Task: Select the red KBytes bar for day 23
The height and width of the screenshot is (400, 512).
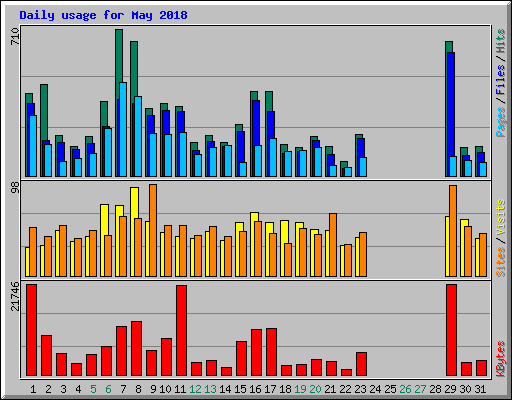Action: coord(362,364)
